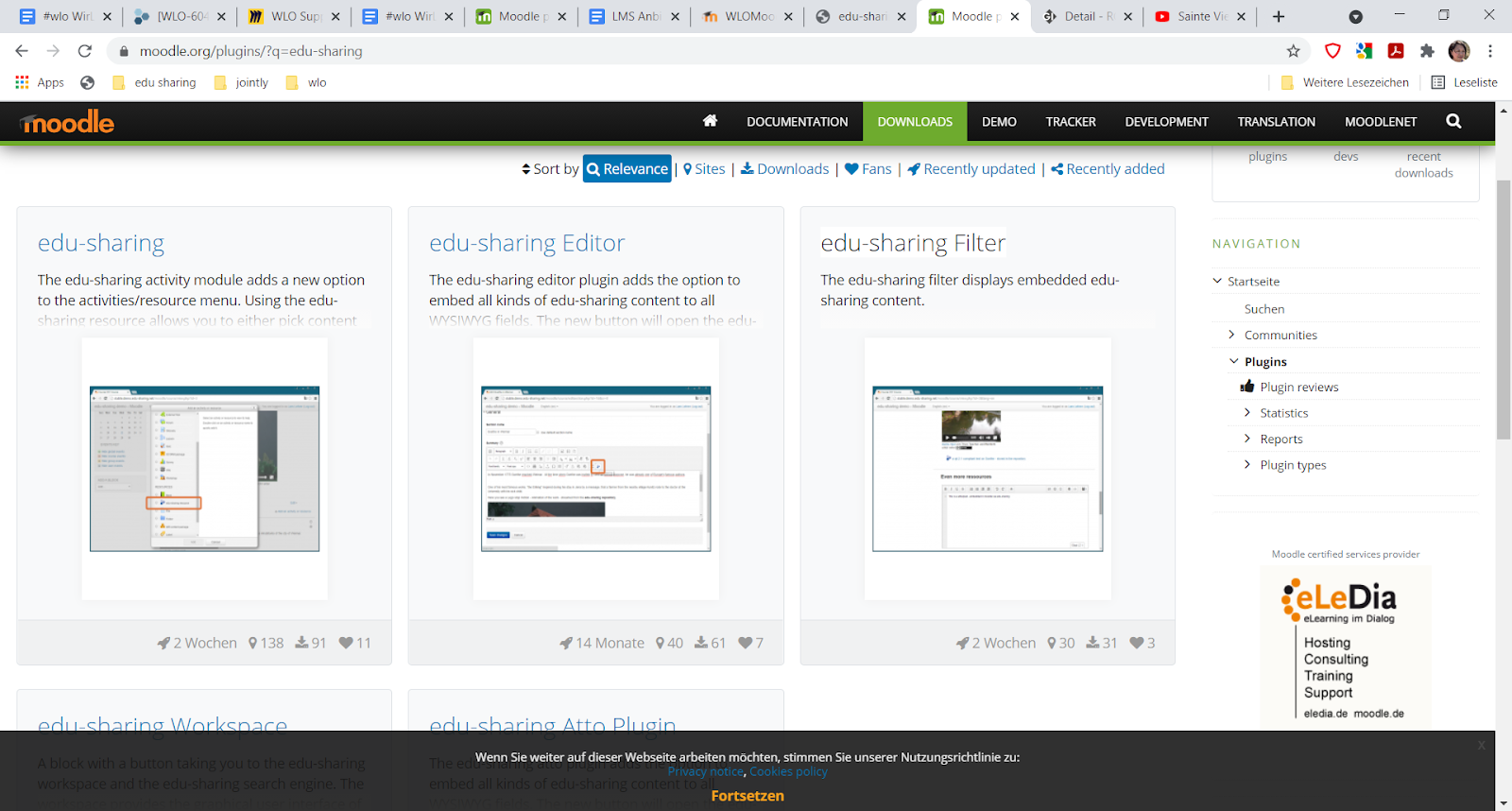
Task: Open the Chrome extensions puzzle icon
Action: point(1427,51)
